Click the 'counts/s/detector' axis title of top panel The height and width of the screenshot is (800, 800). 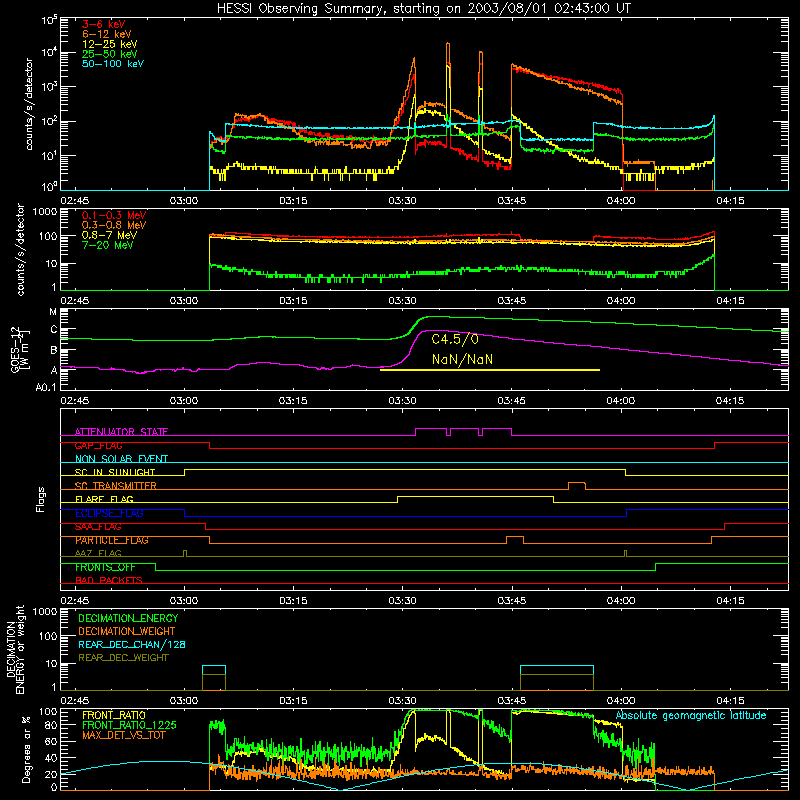(29, 104)
